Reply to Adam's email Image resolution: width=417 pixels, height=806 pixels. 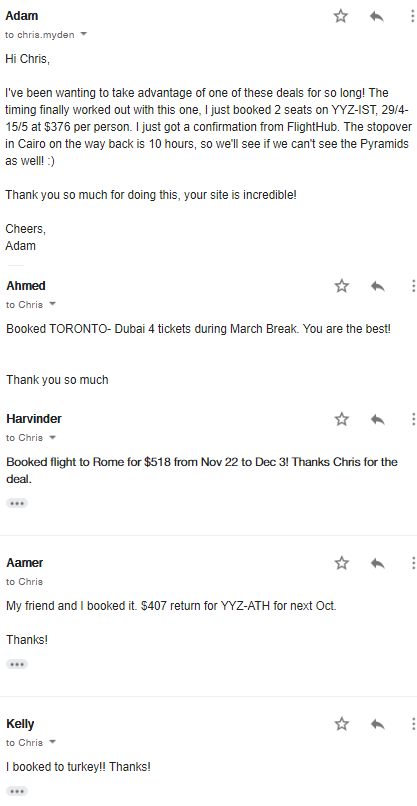[x=377, y=16]
